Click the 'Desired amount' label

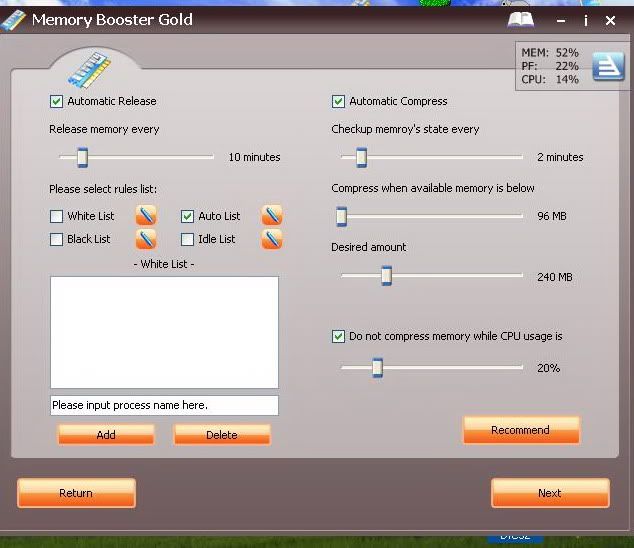[369, 247]
